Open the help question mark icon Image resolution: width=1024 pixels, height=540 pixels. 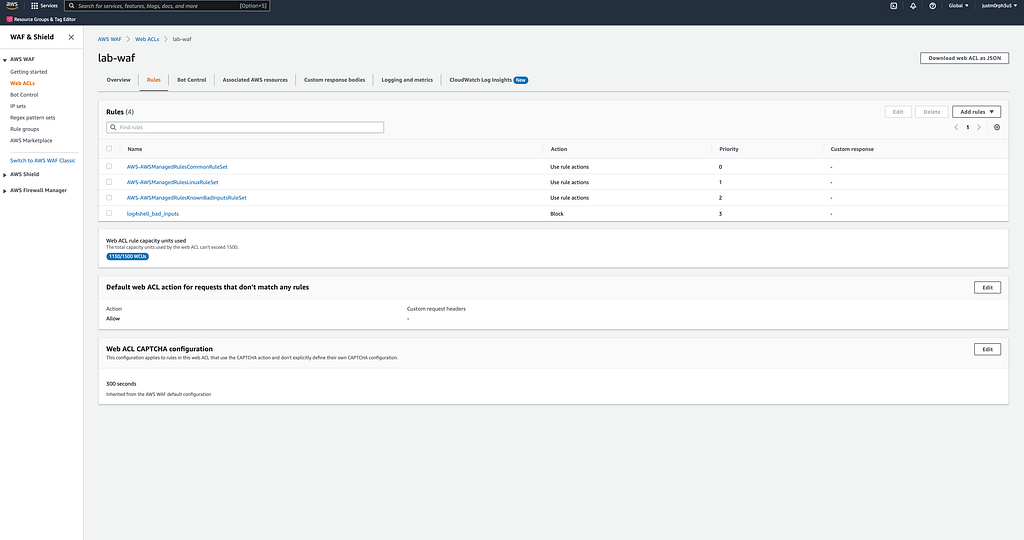933,5
